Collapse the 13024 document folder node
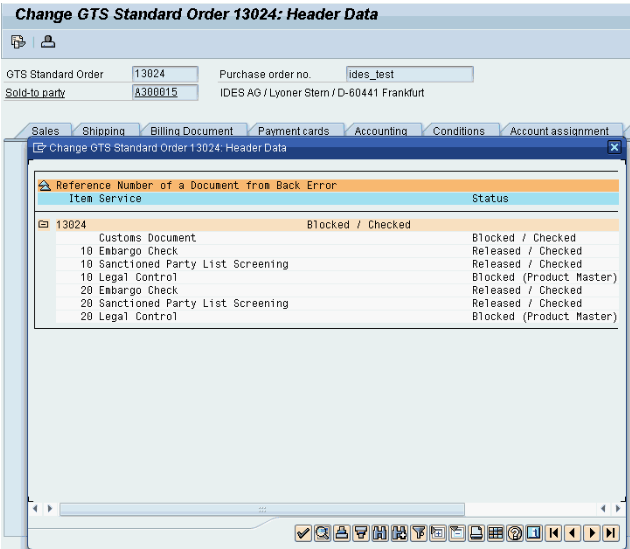Viewport: 630px width, 549px height. [x=43, y=224]
